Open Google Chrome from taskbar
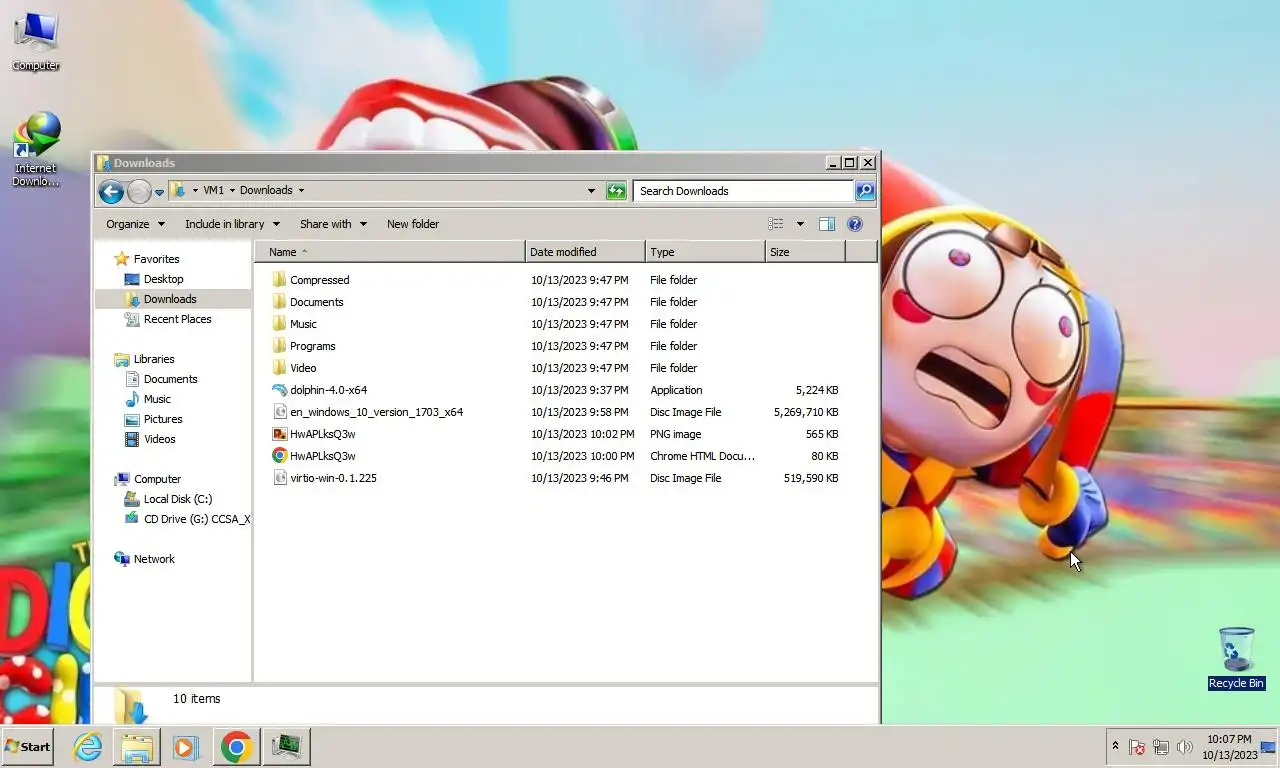 [236, 747]
